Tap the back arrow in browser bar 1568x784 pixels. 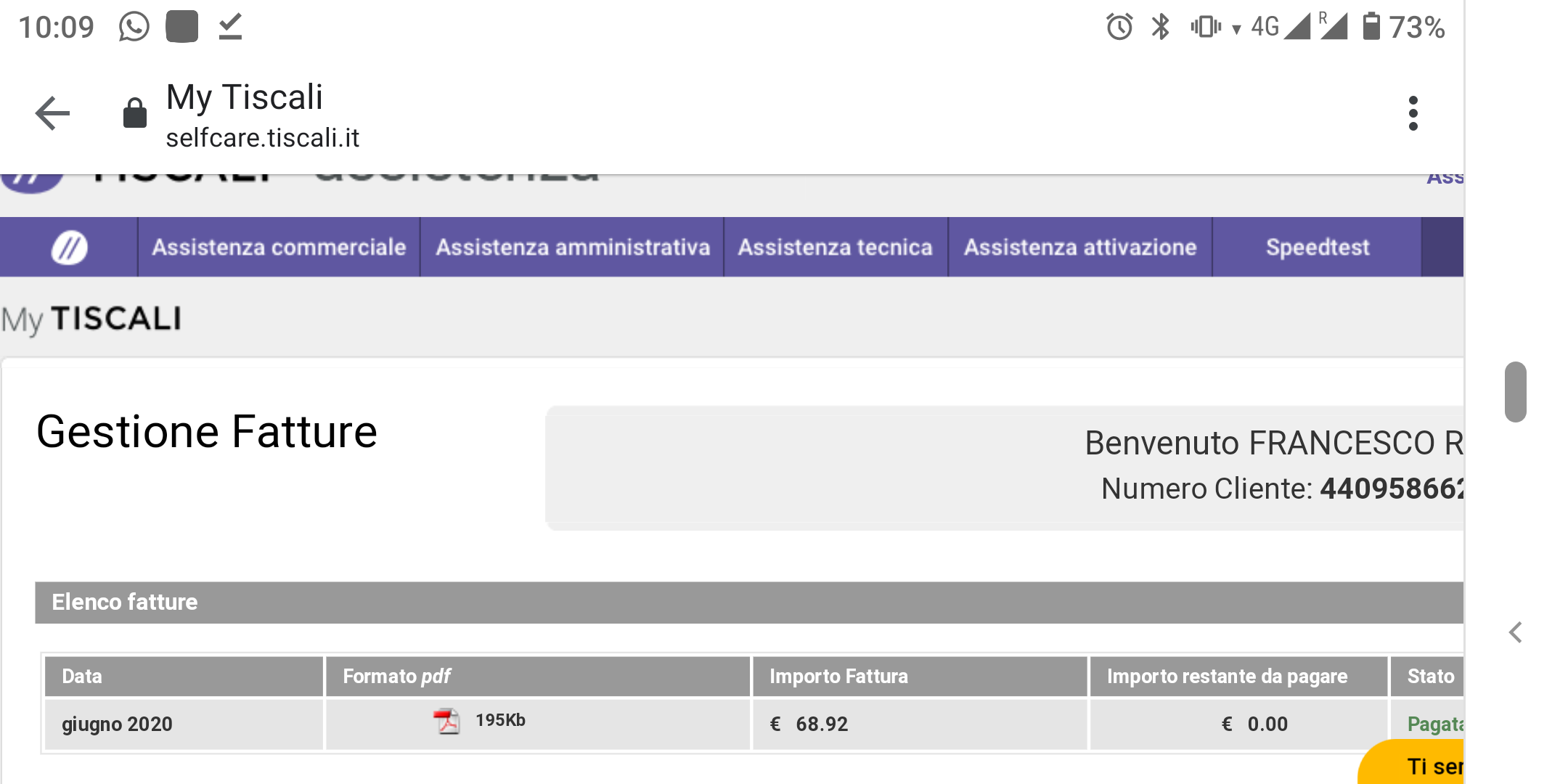point(52,113)
